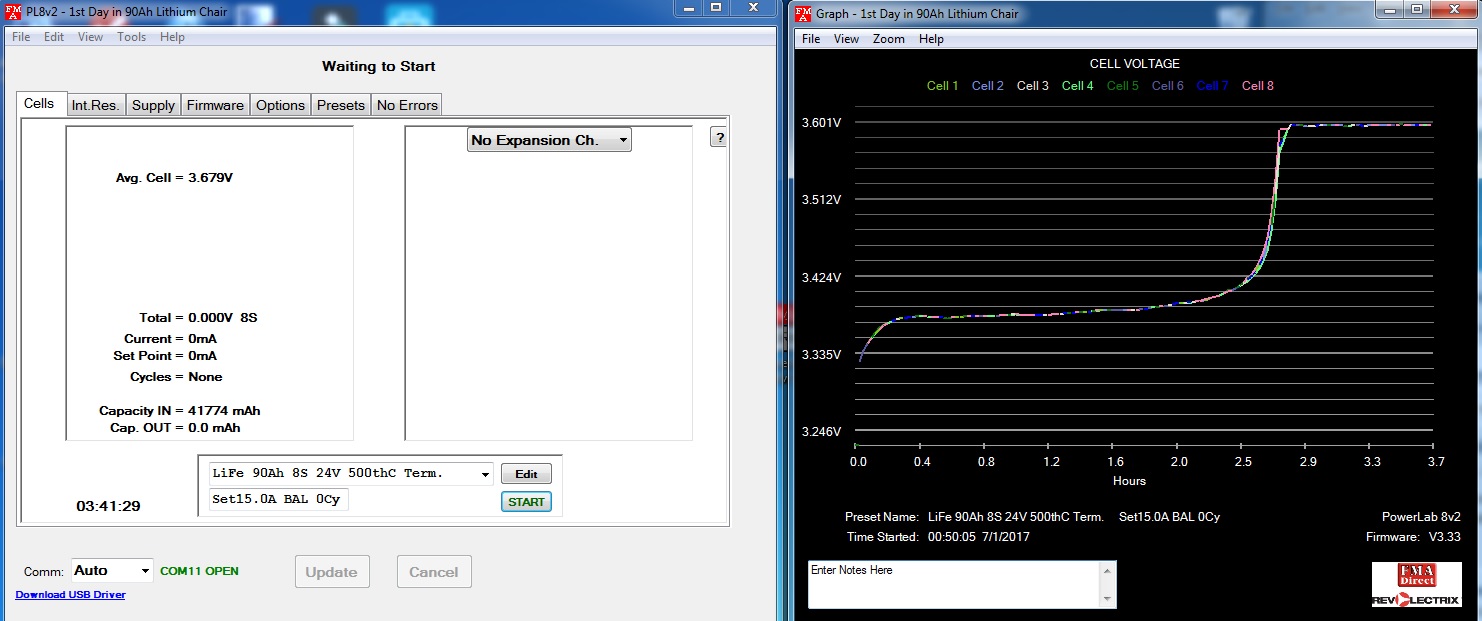The image size is (1482, 621).
Task: Click the FMA icon in Graph title bar
Action: coord(804,12)
